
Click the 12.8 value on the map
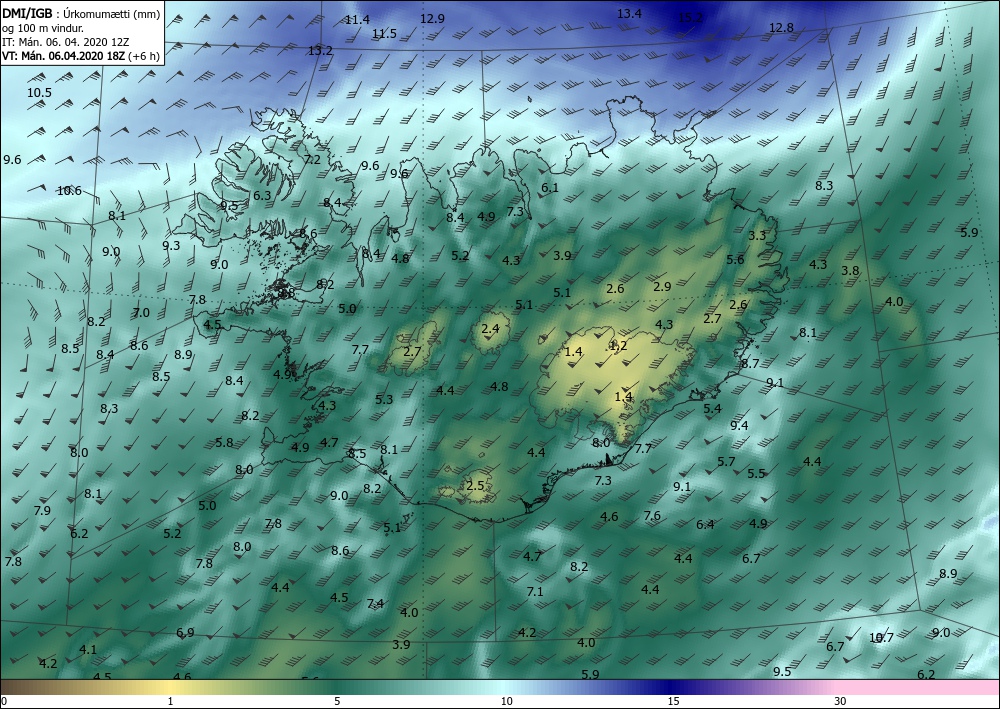coord(781,27)
